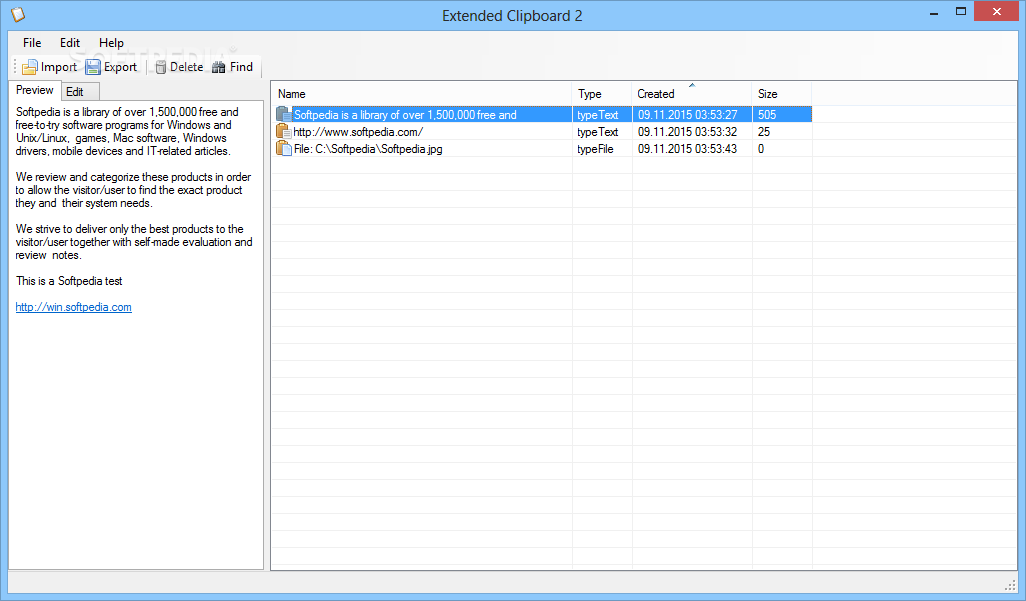The height and width of the screenshot is (601, 1026).
Task: Close the Extended Clipboard 2 window
Action: pyautogui.click(x=997, y=11)
